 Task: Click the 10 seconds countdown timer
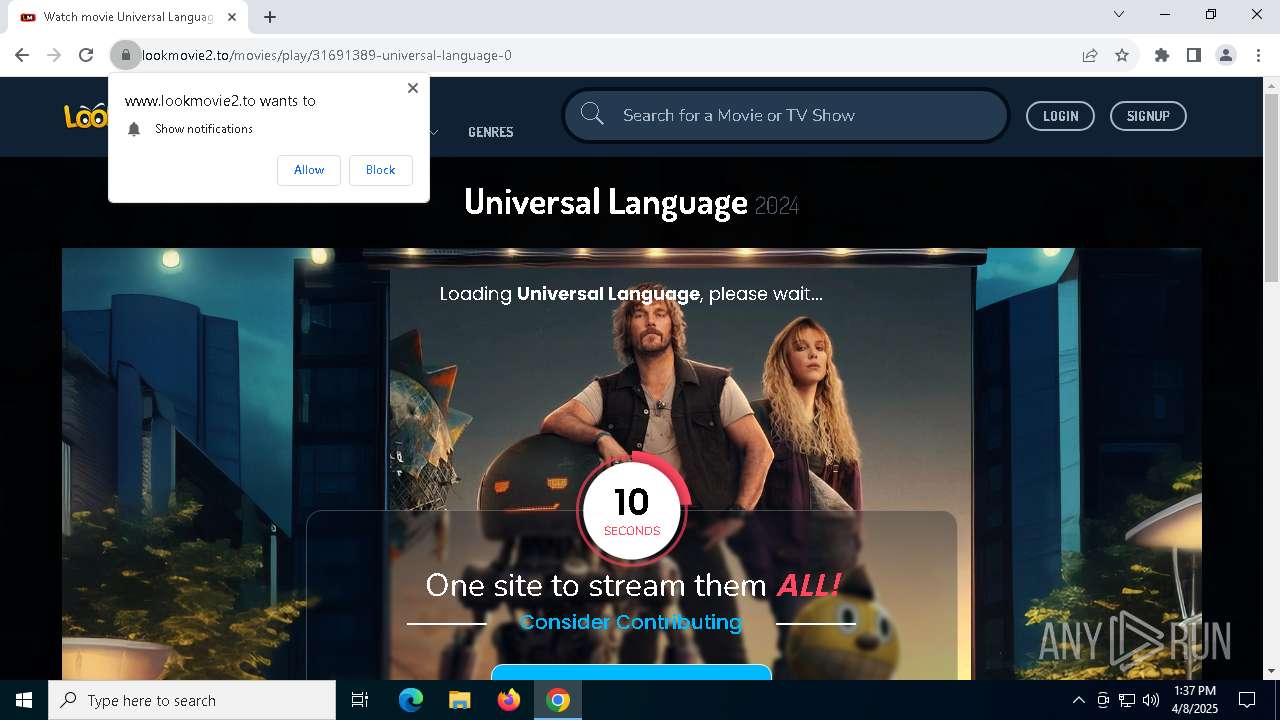632,510
